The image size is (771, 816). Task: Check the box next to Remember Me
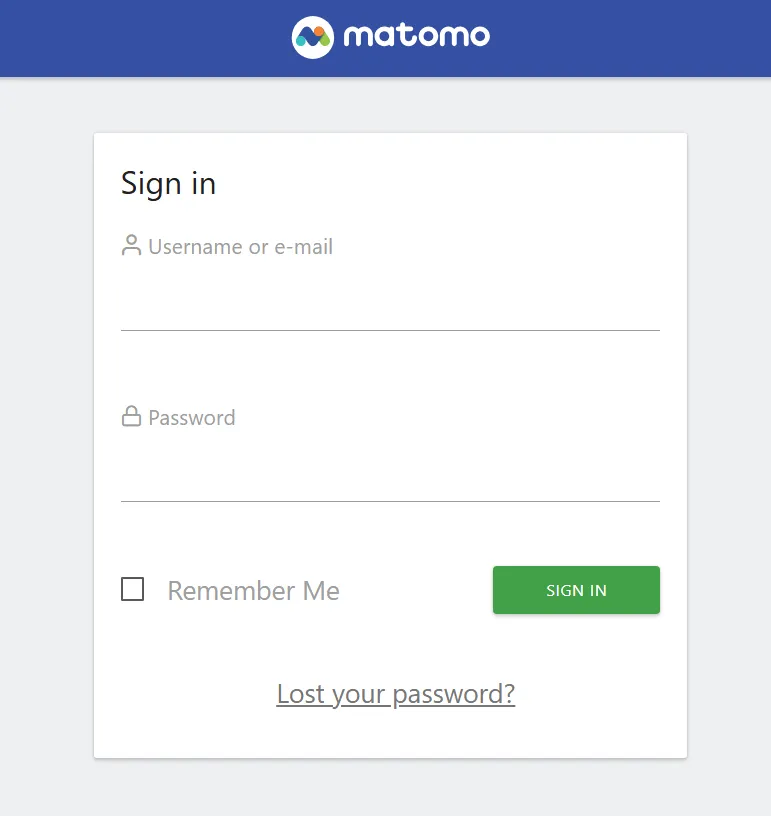132,590
